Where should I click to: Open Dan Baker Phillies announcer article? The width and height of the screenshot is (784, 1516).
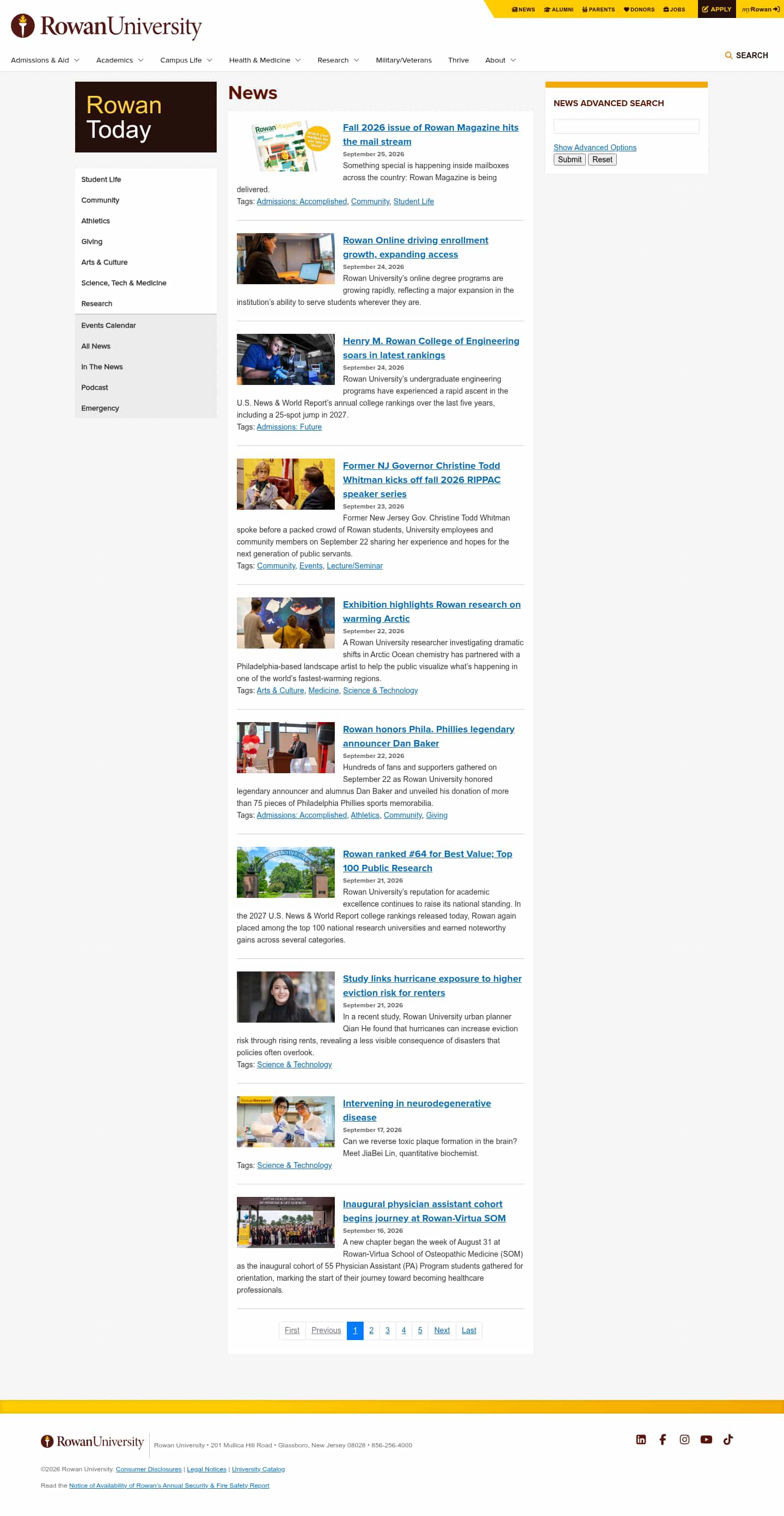(428, 736)
